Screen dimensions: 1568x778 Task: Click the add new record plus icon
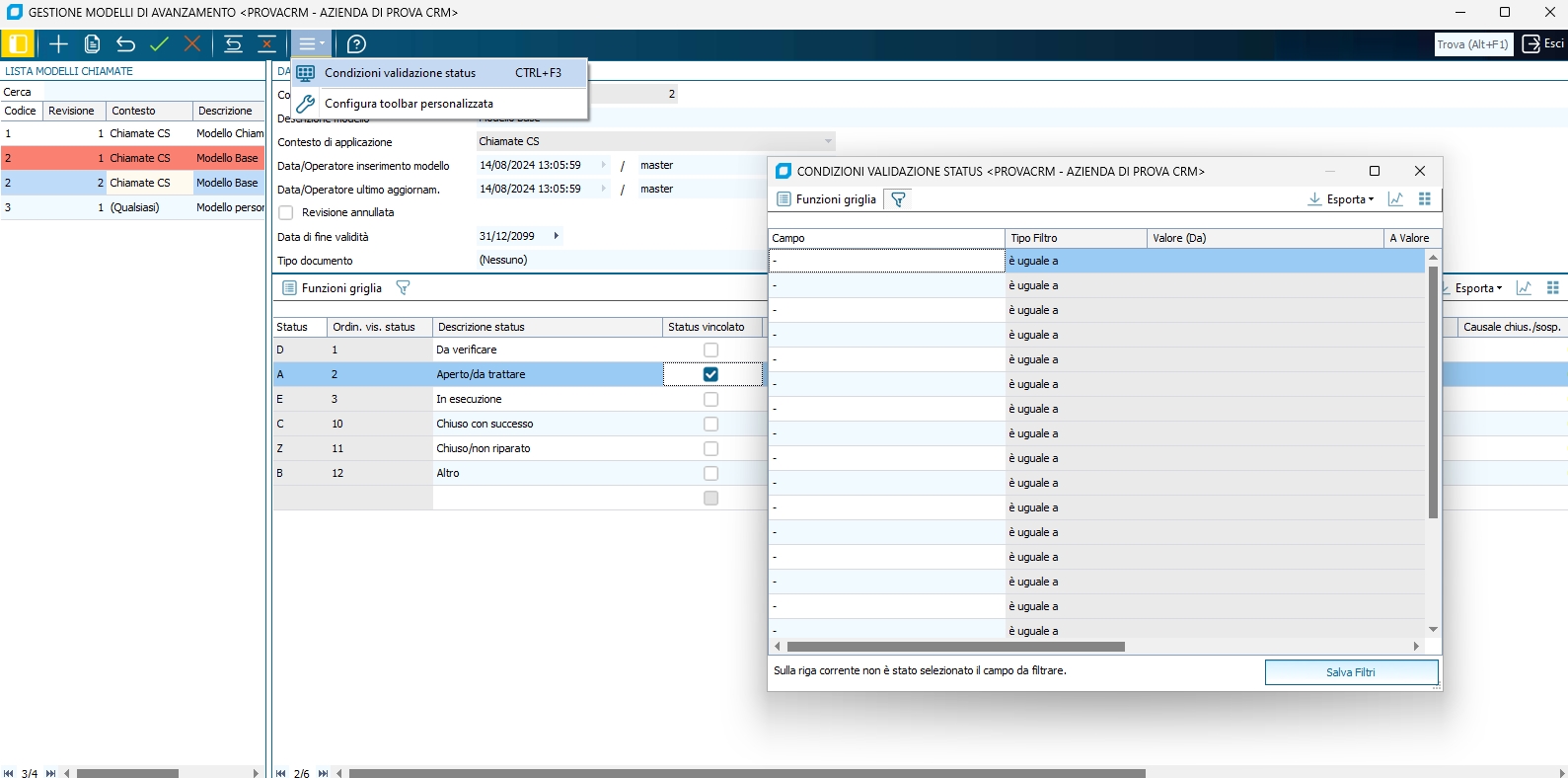pyautogui.click(x=59, y=44)
